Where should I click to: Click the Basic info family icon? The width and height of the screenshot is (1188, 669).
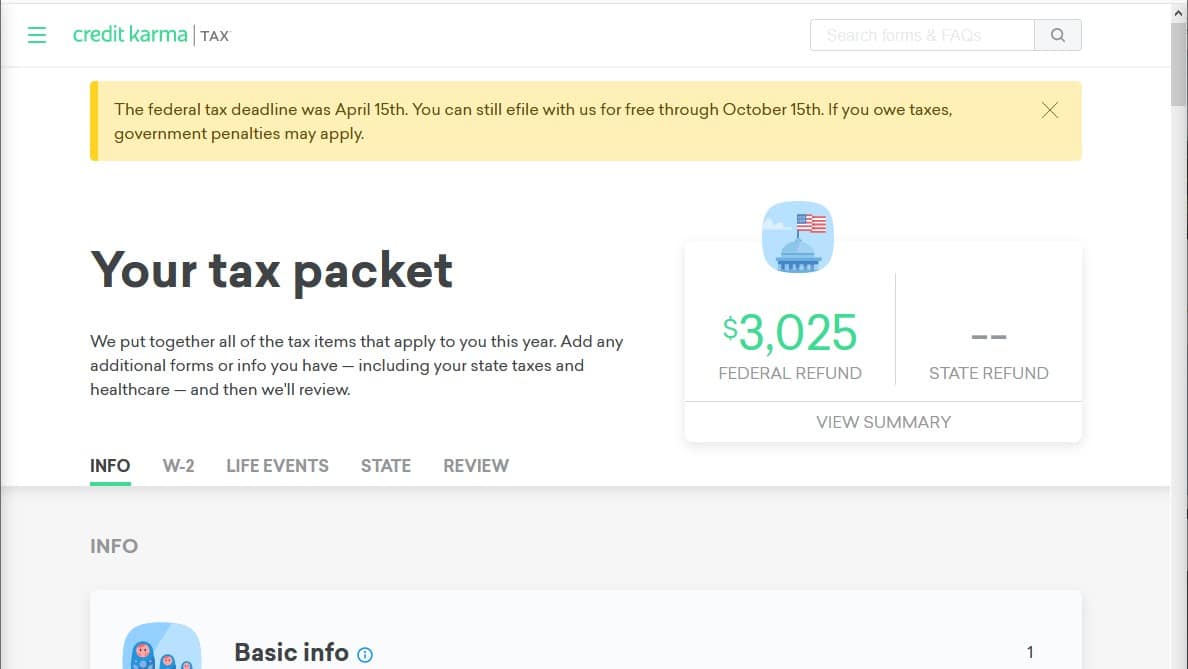pyautogui.click(x=162, y=646)
